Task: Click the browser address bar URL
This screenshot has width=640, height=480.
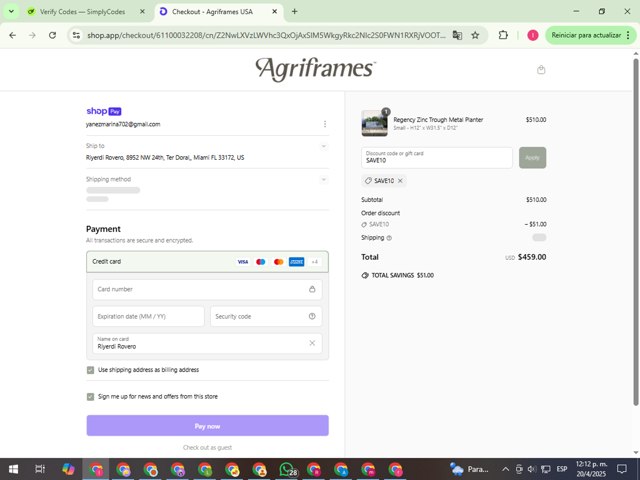Action: (x=266, y=36)
